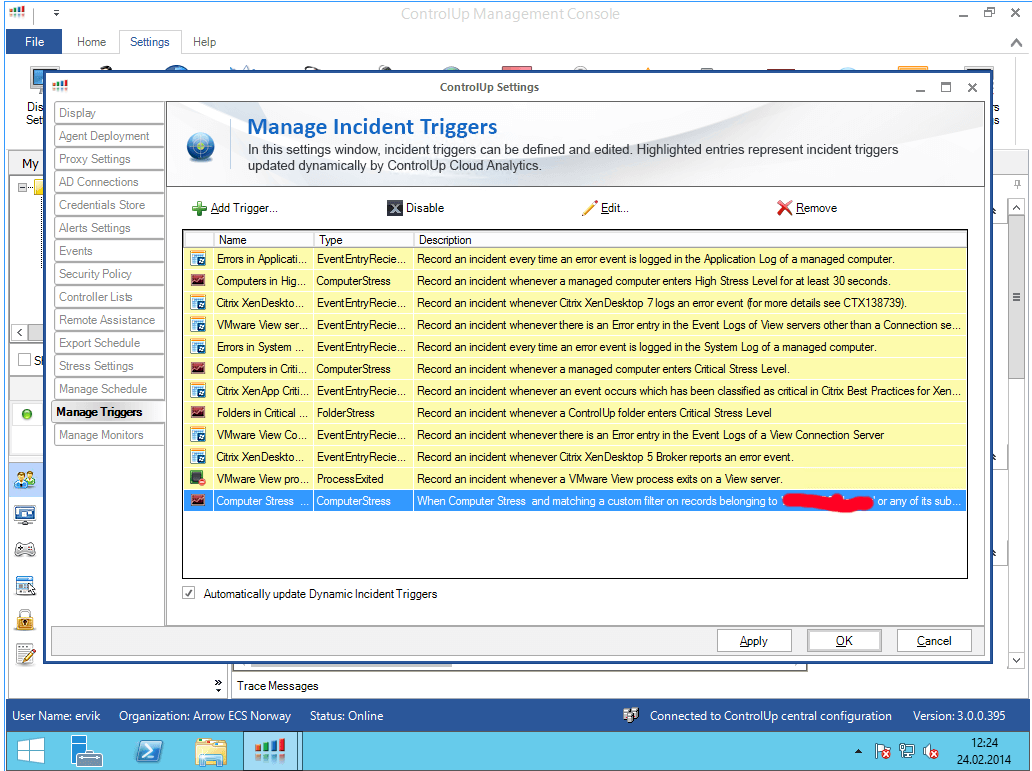This screenshot has height=771, width=1032.
Task: Switch to the Help ribbon tab
Action: click(204, 41)
